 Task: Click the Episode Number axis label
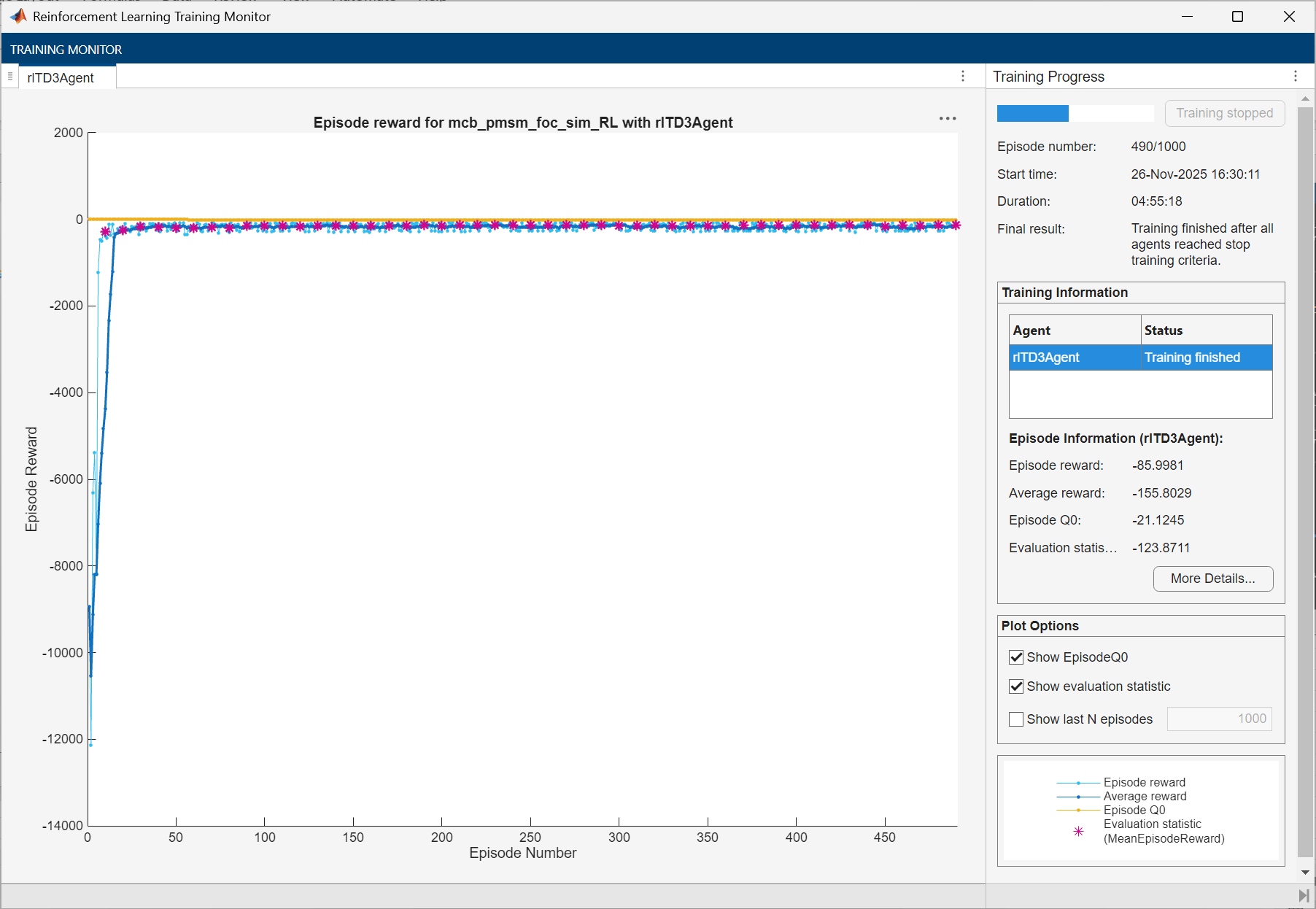[523, 853]
